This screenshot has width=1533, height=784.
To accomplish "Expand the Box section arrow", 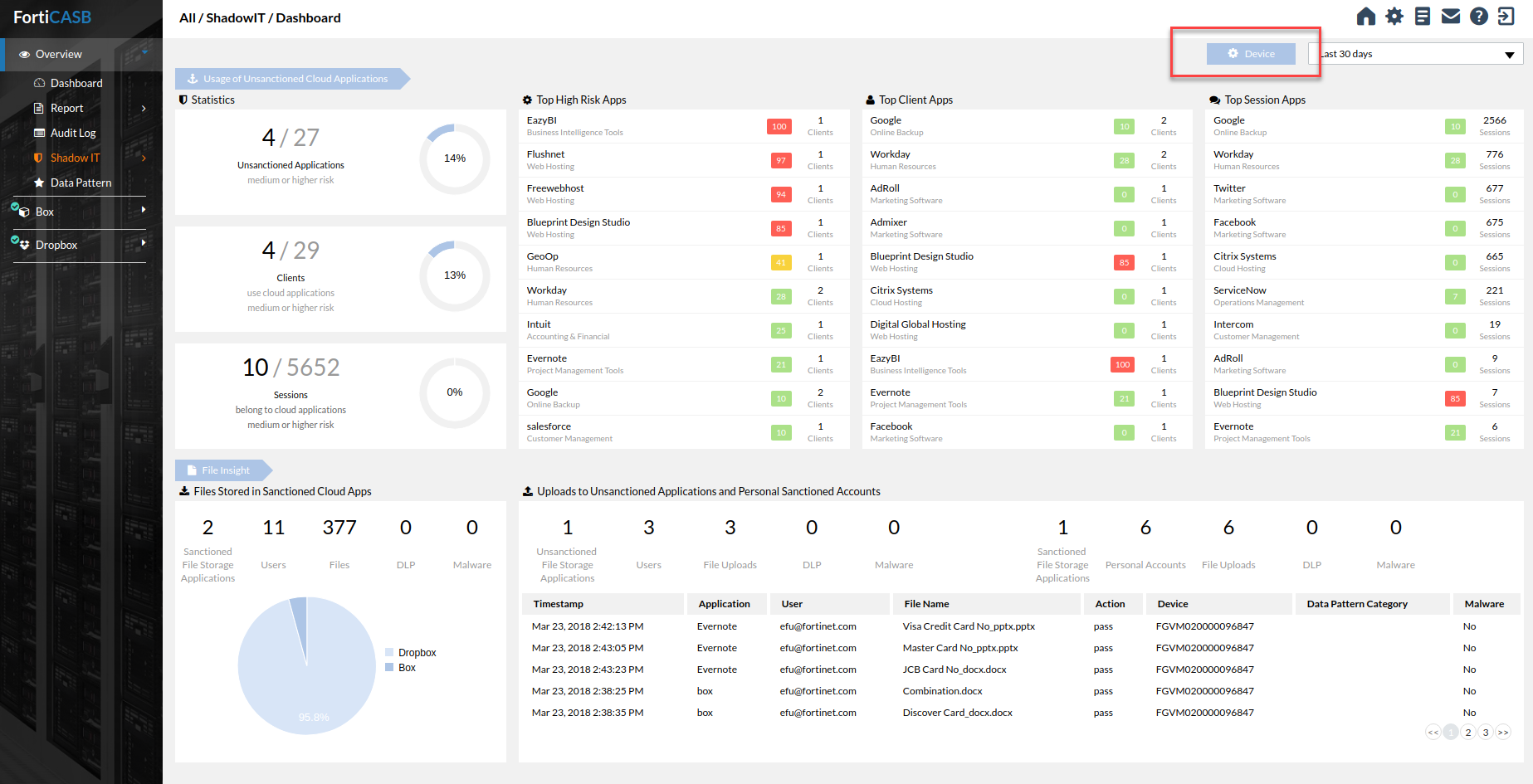I will coord(144,210).
